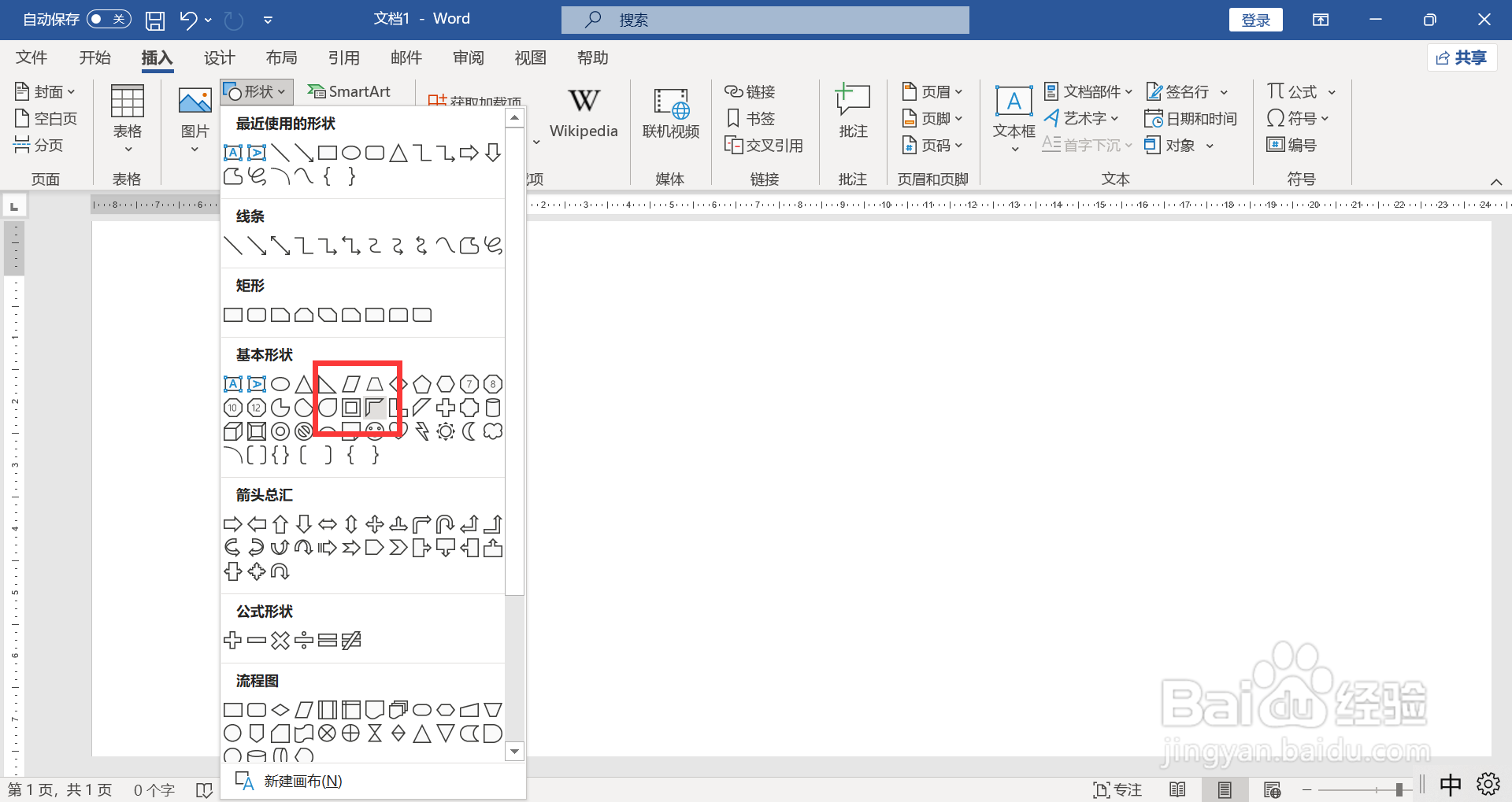This screenshot has height=802, width=1512.
Task: Open the Footer dropdown
Action: pyautogui.click(x=932, y=118)
